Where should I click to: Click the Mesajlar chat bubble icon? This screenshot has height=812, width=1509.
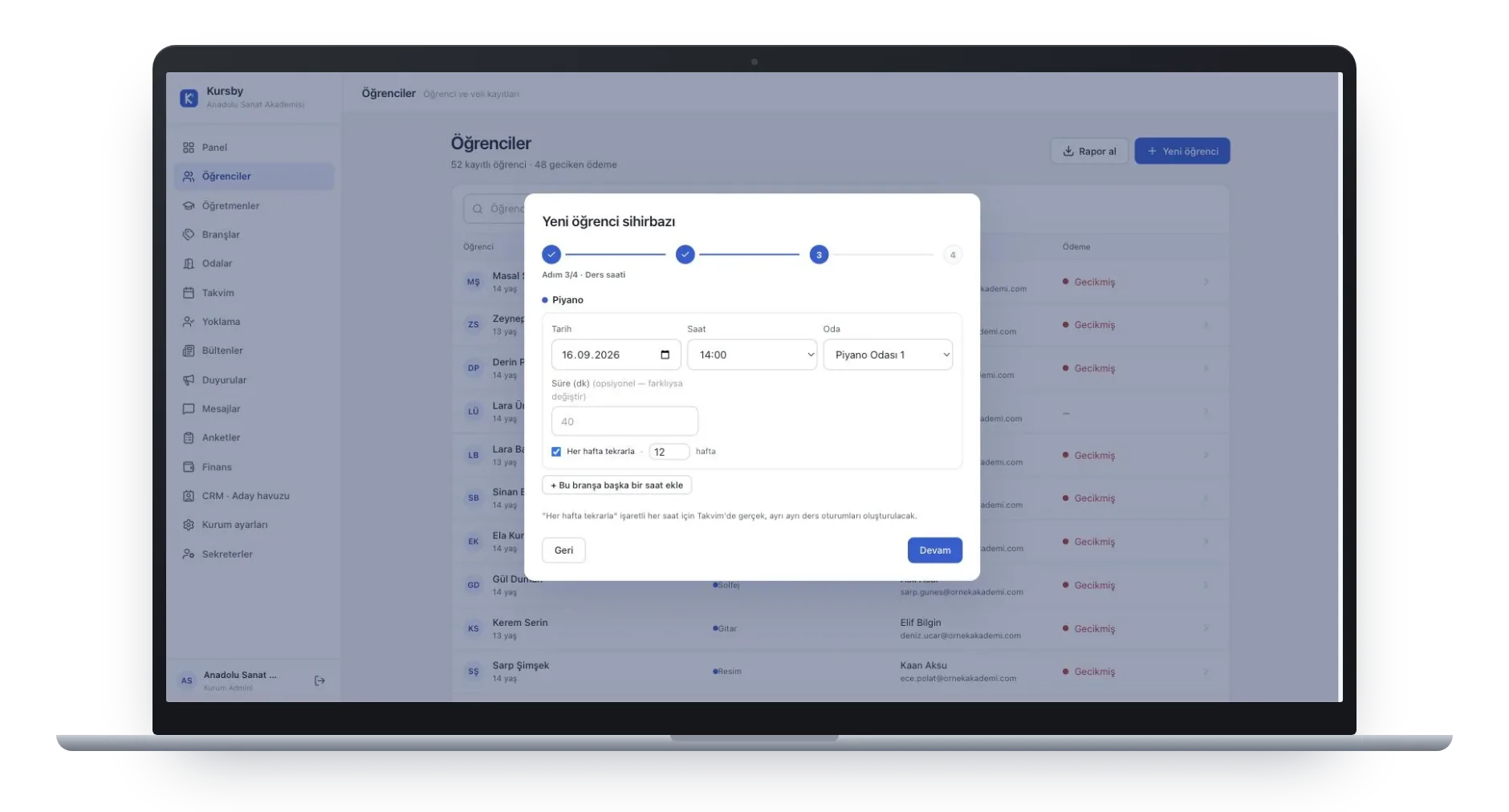(189, 409)
